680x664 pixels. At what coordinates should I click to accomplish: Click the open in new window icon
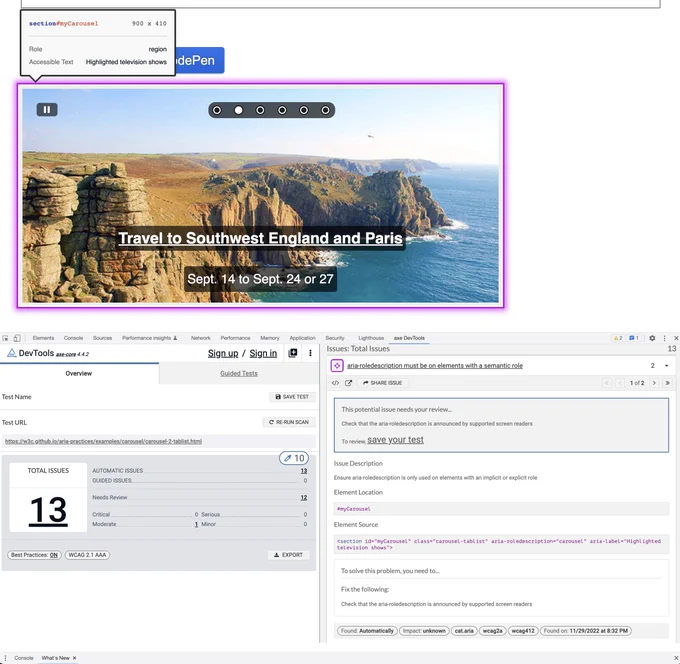348,383
